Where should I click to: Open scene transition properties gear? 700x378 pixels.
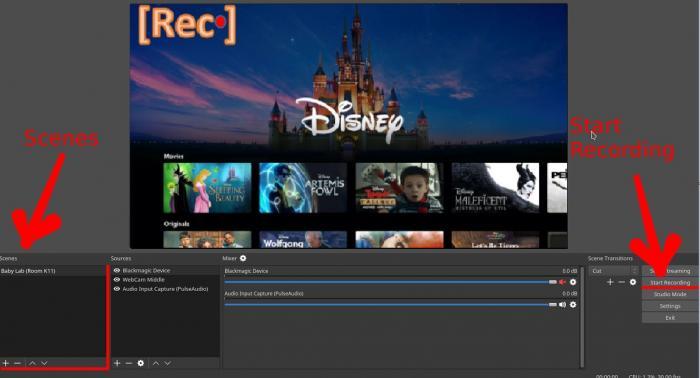(633, 282)
